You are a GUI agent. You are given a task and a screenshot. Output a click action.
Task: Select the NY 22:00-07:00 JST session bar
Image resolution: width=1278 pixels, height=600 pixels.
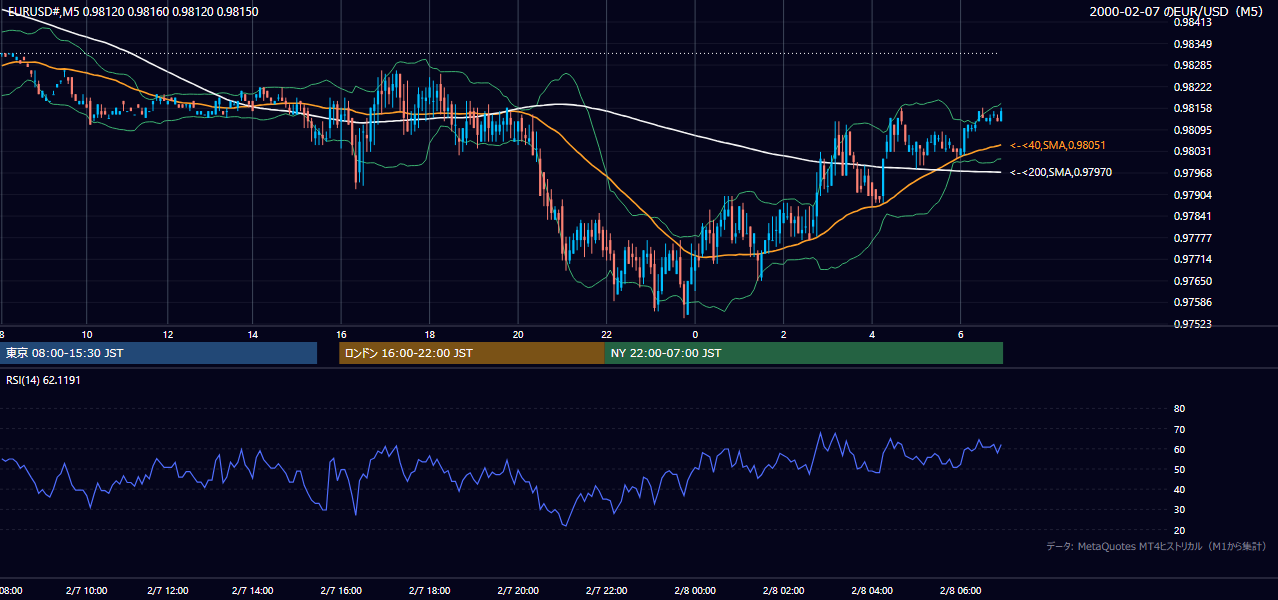click(803, 353)
